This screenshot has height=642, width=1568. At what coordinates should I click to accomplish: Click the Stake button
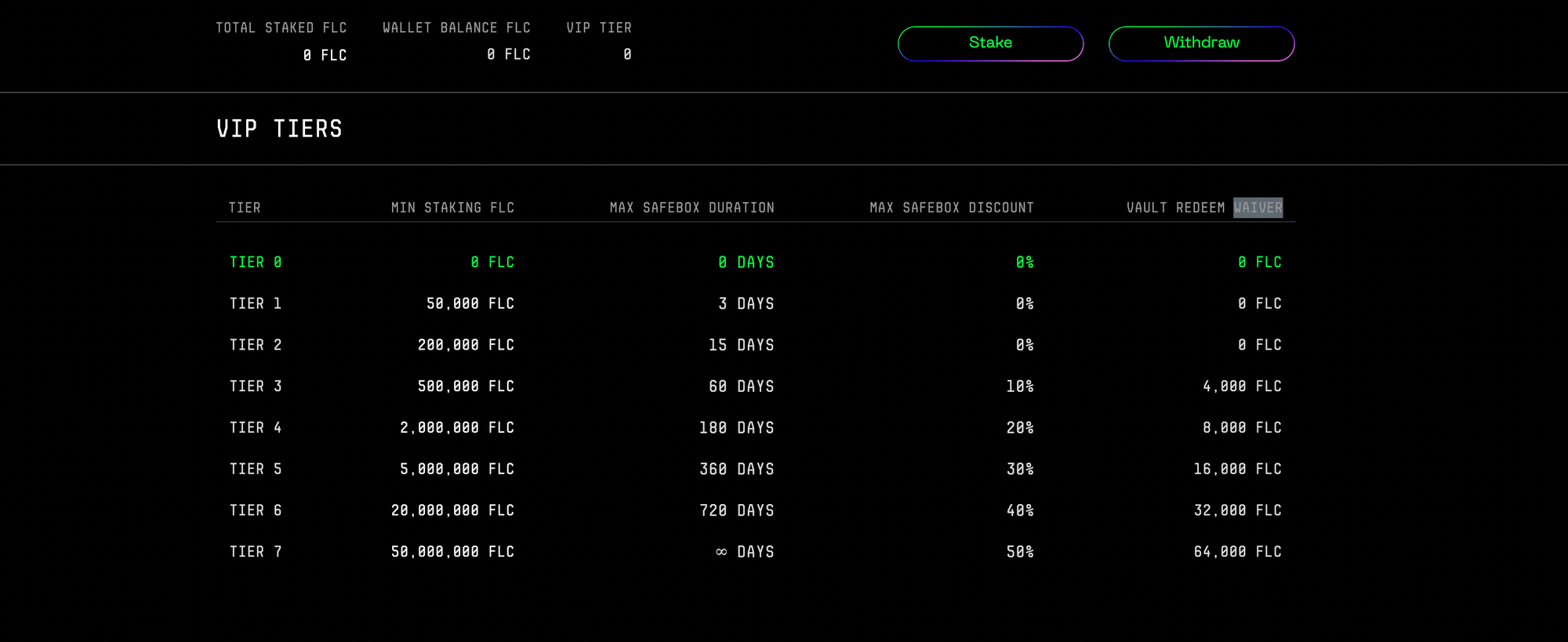(x=990, y=43)
